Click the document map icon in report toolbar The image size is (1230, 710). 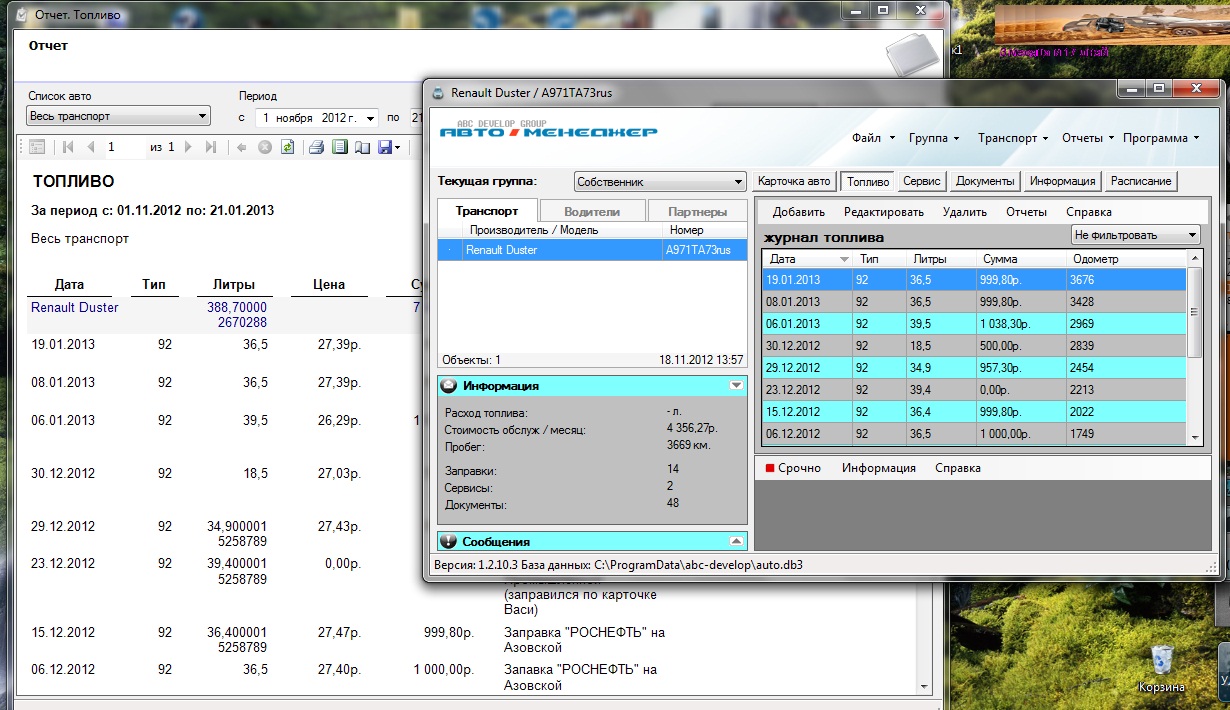click(37, 147)
